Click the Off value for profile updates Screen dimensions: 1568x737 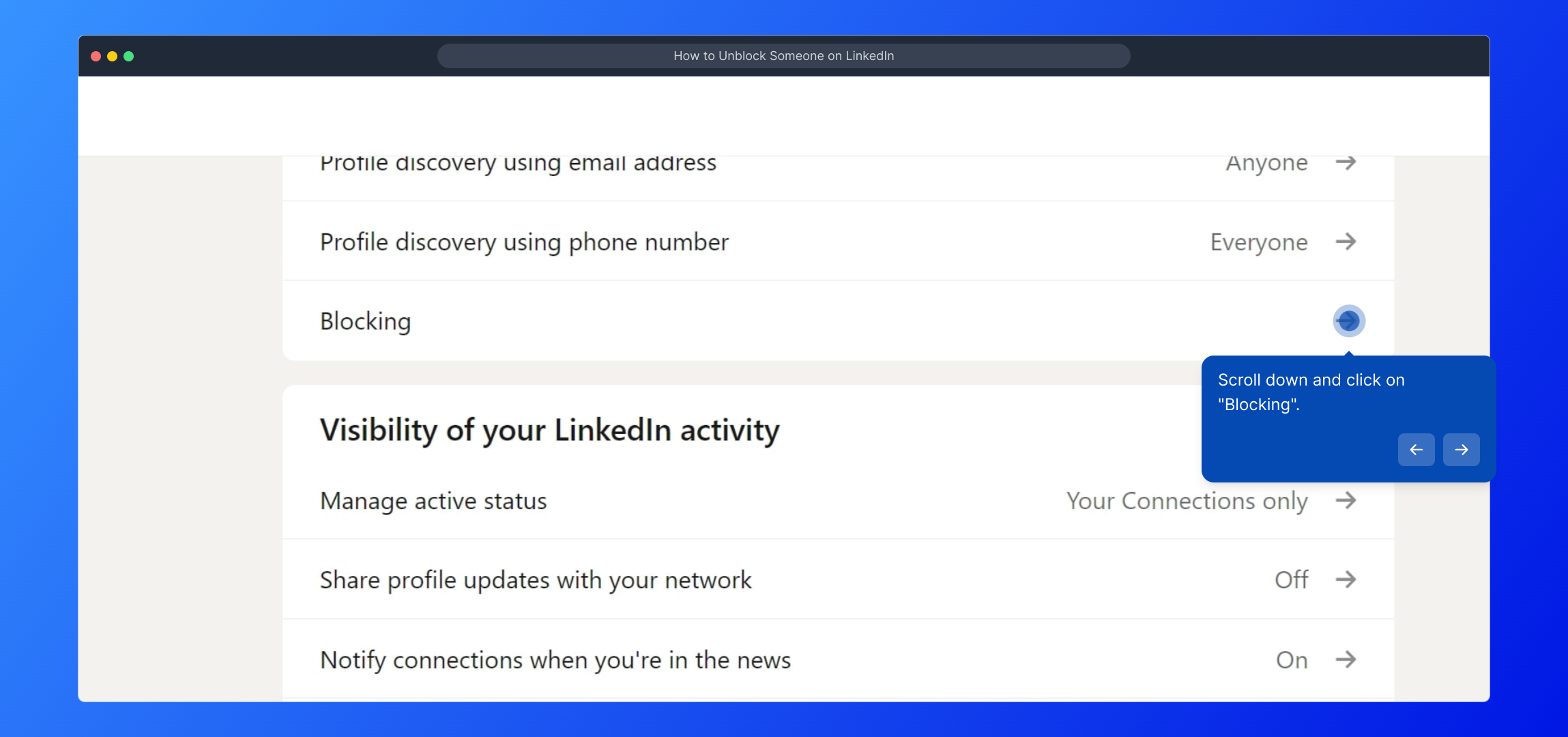(1291, 580)
